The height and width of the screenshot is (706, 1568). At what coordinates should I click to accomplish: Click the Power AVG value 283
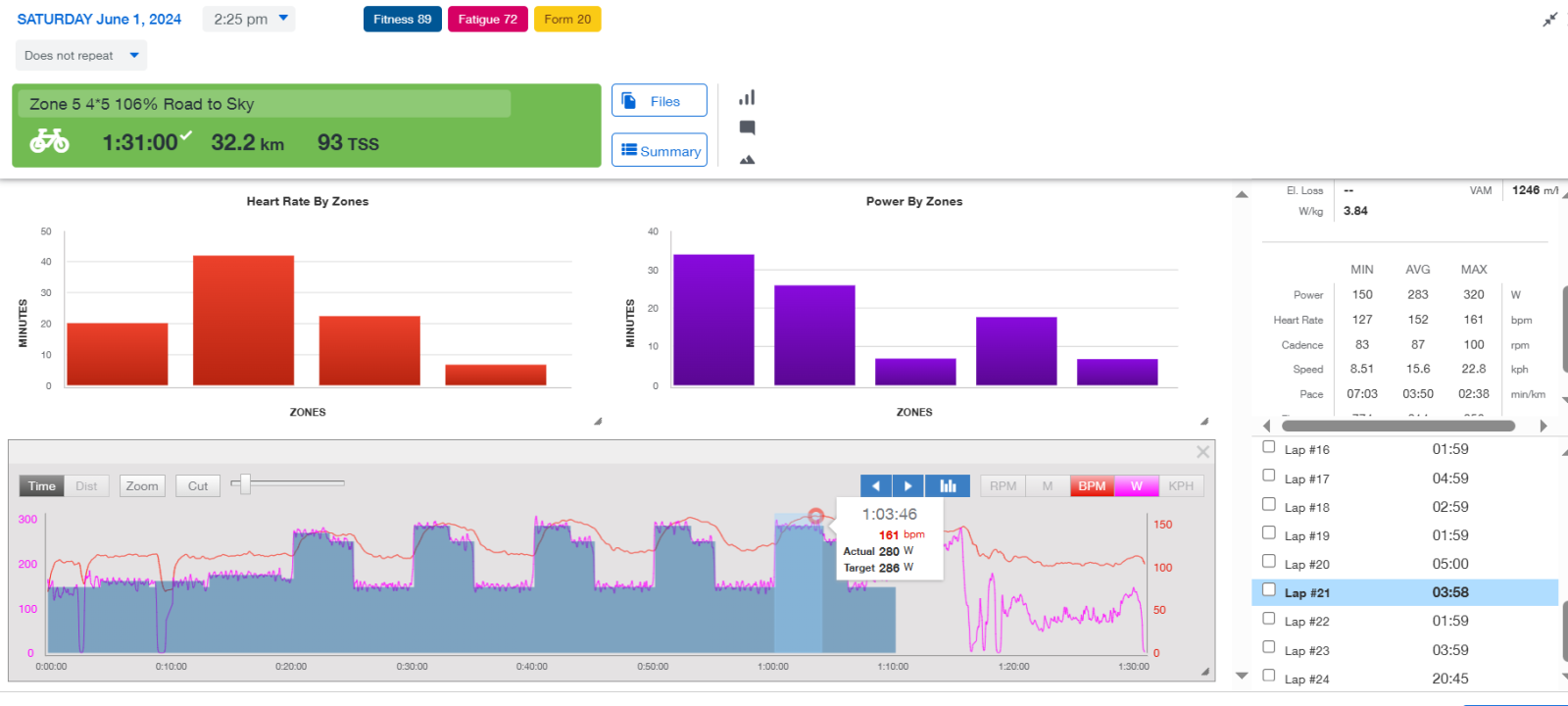click(1418, 294)
